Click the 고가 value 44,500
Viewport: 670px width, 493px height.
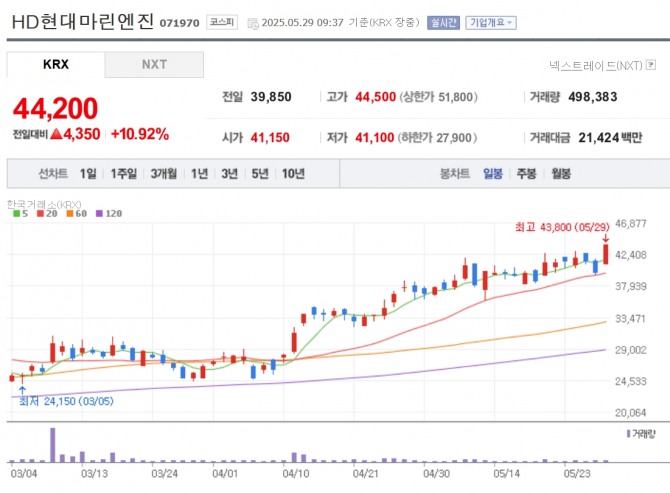(x=376, y=97)
